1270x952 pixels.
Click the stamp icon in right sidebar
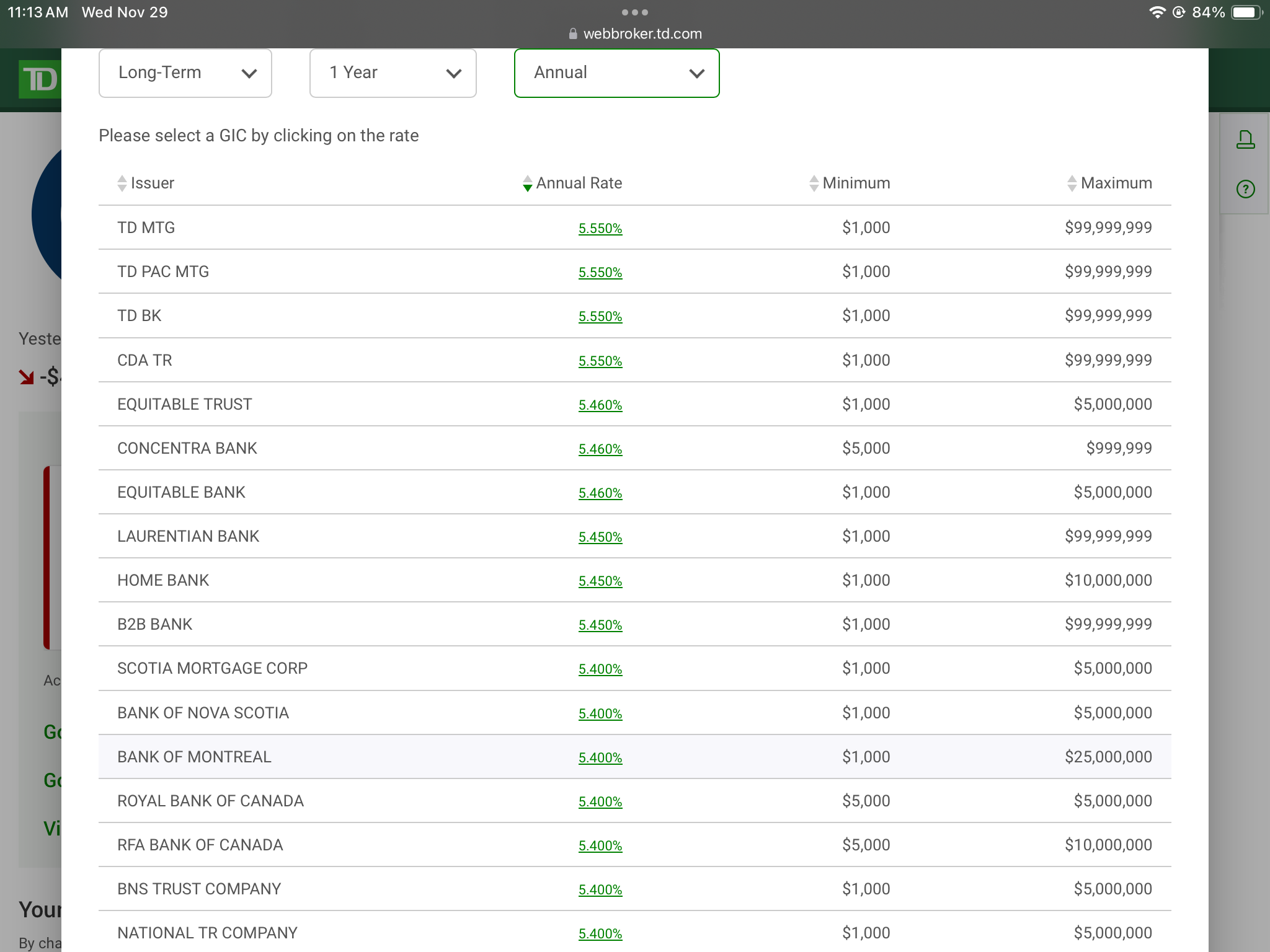click(1245, 139)
